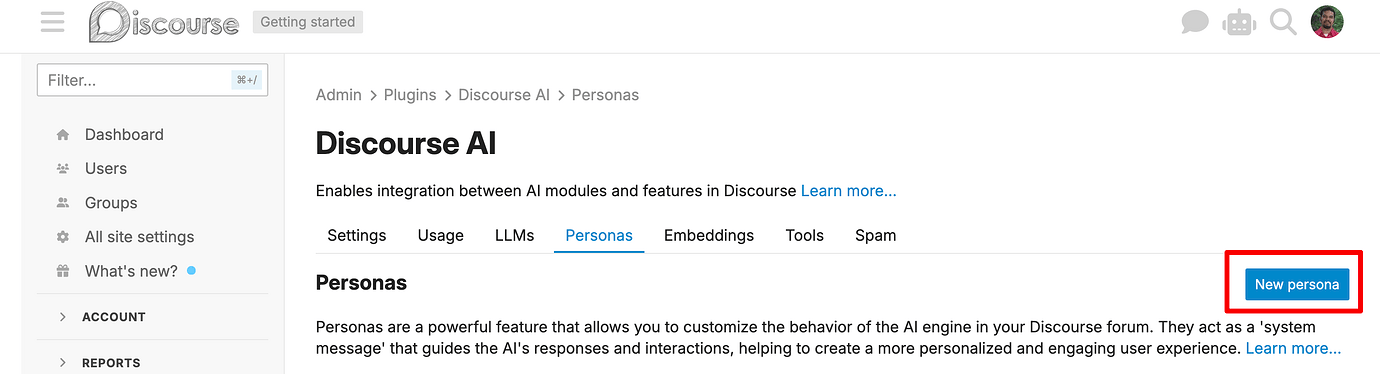1380x374 pixels.
Task: Switch to the Embeddings tab
Action: click(709, 235)
